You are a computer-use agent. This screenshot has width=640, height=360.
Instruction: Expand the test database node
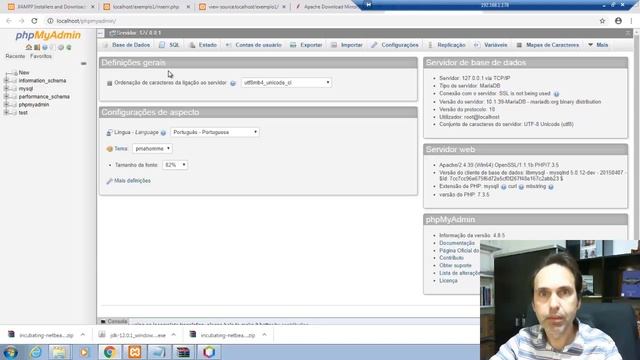[6, 113]
